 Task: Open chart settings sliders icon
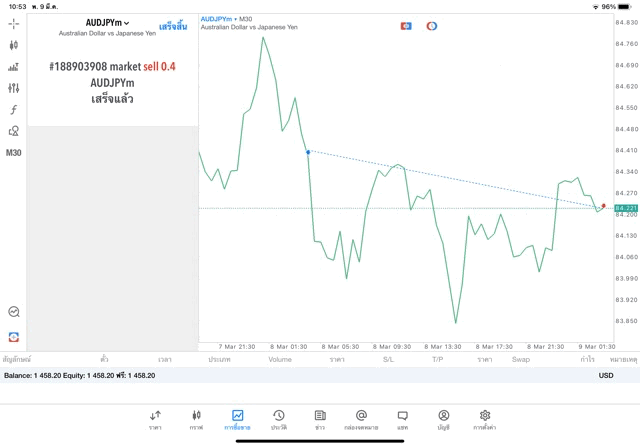pos(13,88)
